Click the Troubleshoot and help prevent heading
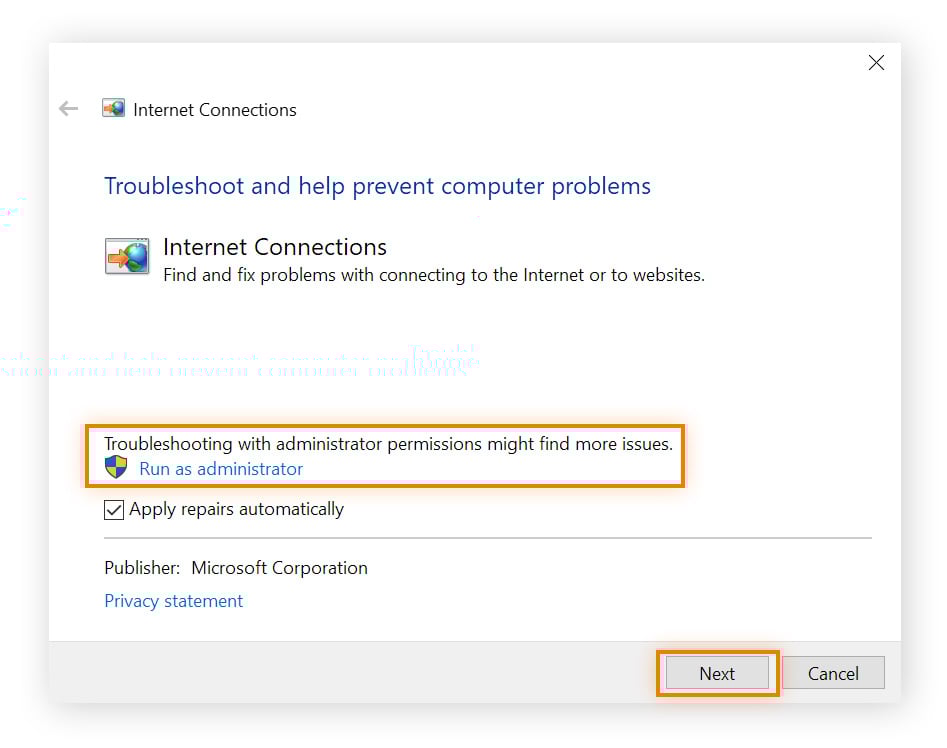This screenshot has width=947, height=748. tap(377, 186)
